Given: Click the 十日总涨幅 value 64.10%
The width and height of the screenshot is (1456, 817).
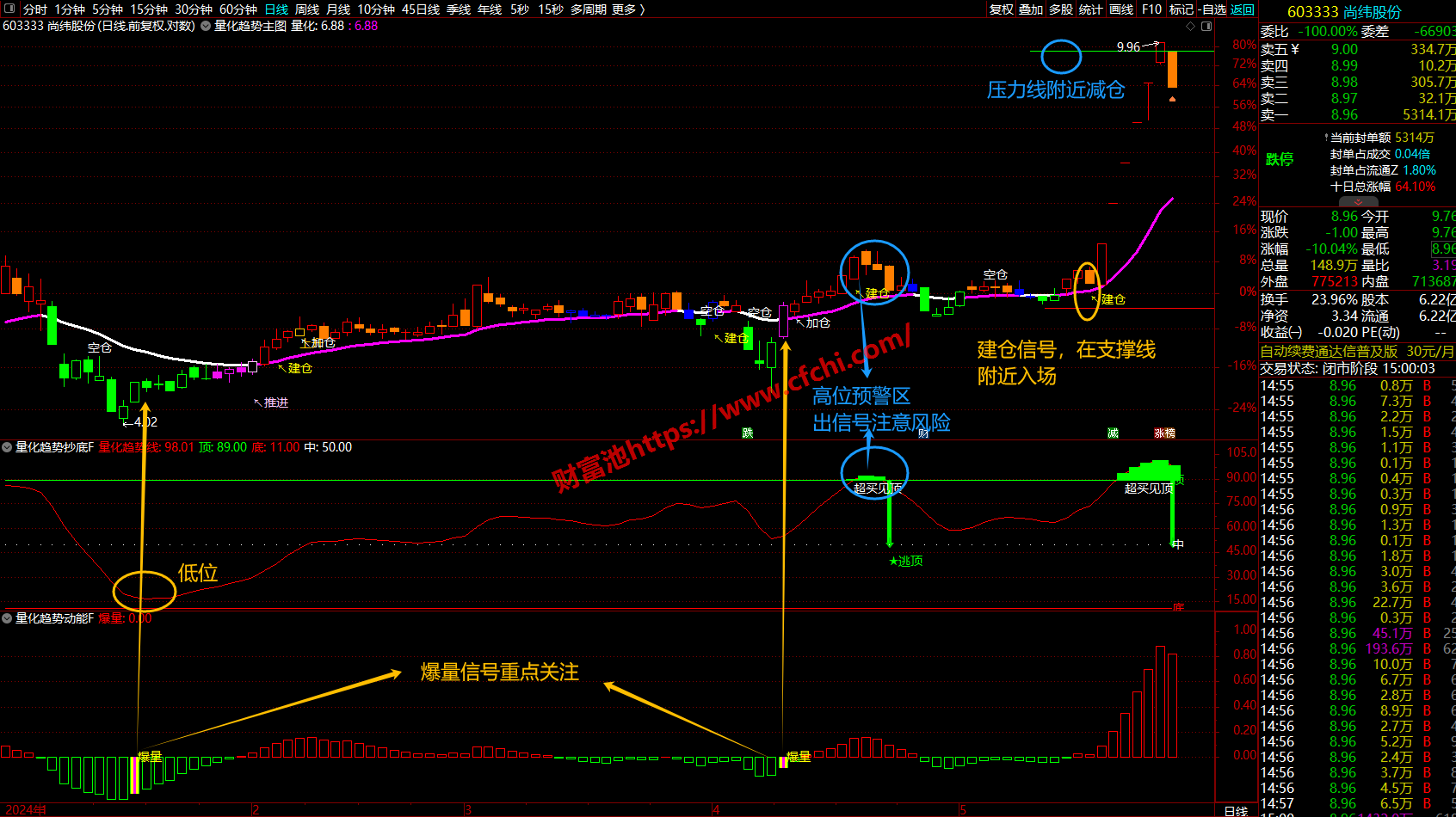Looking at the screenshot, I should 1416,187.
